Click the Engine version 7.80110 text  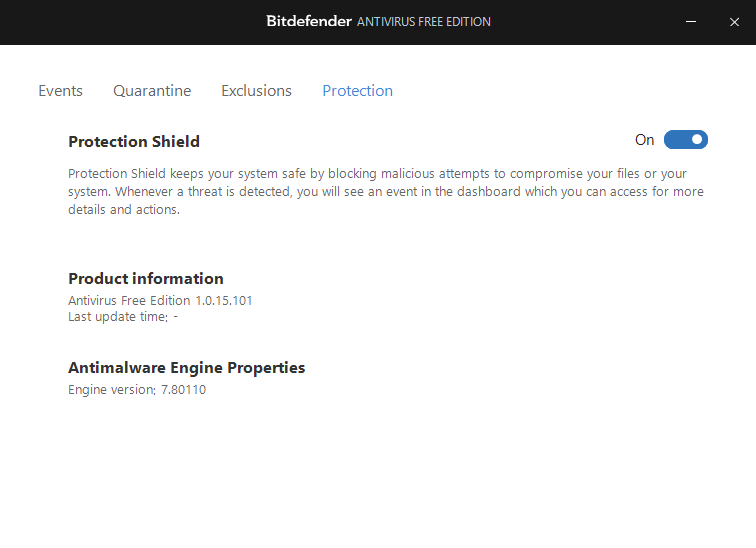pyautogui.click(x=137, y=389)
